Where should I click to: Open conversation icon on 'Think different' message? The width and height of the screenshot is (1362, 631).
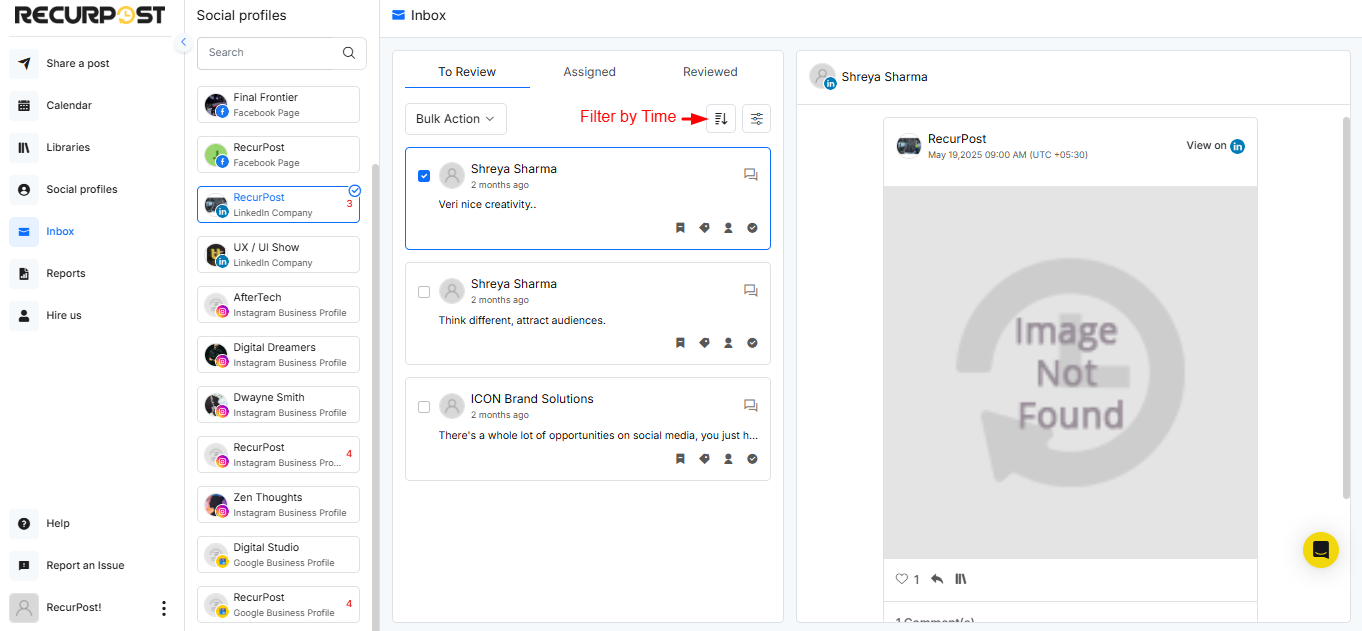click(751, 291)
